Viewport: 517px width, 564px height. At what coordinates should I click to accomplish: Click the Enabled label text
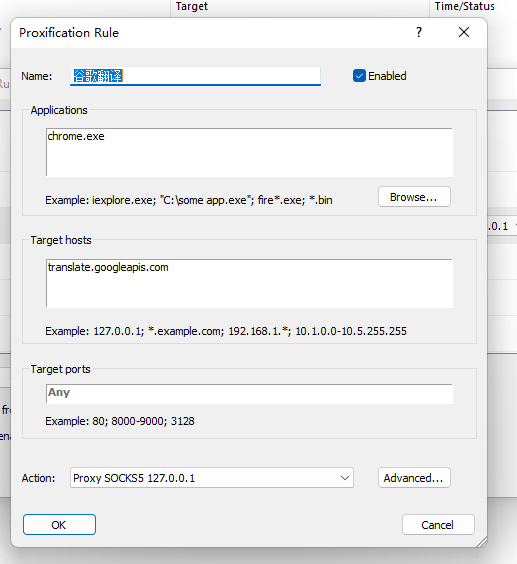[387, 76]
